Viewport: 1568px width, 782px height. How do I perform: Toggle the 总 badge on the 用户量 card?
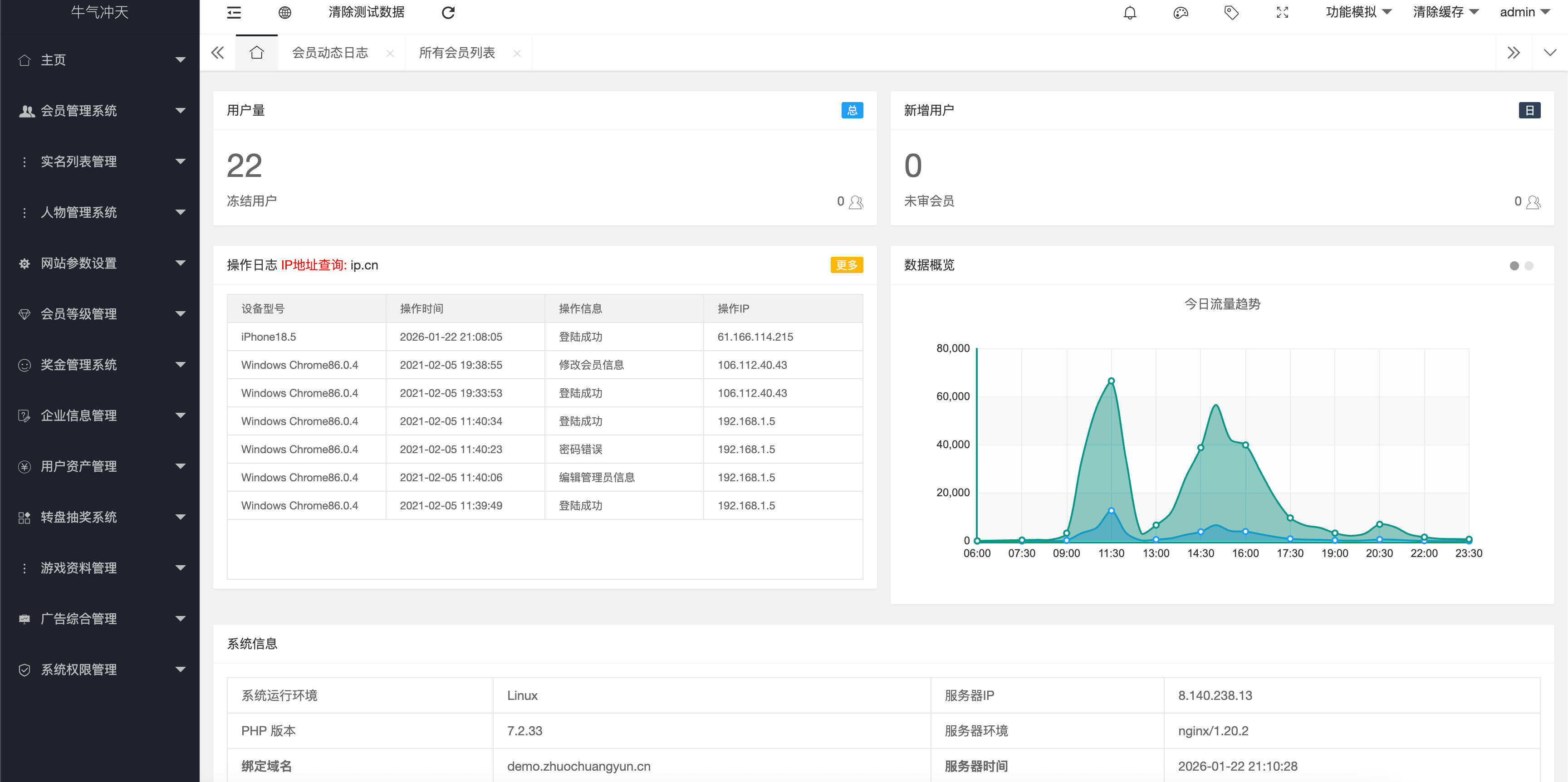click(x=852, y=110)
